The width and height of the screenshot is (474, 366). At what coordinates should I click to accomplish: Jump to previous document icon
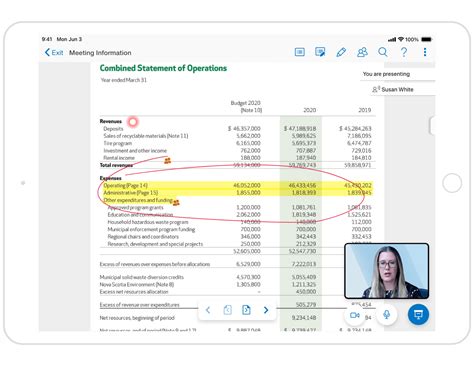227,310
